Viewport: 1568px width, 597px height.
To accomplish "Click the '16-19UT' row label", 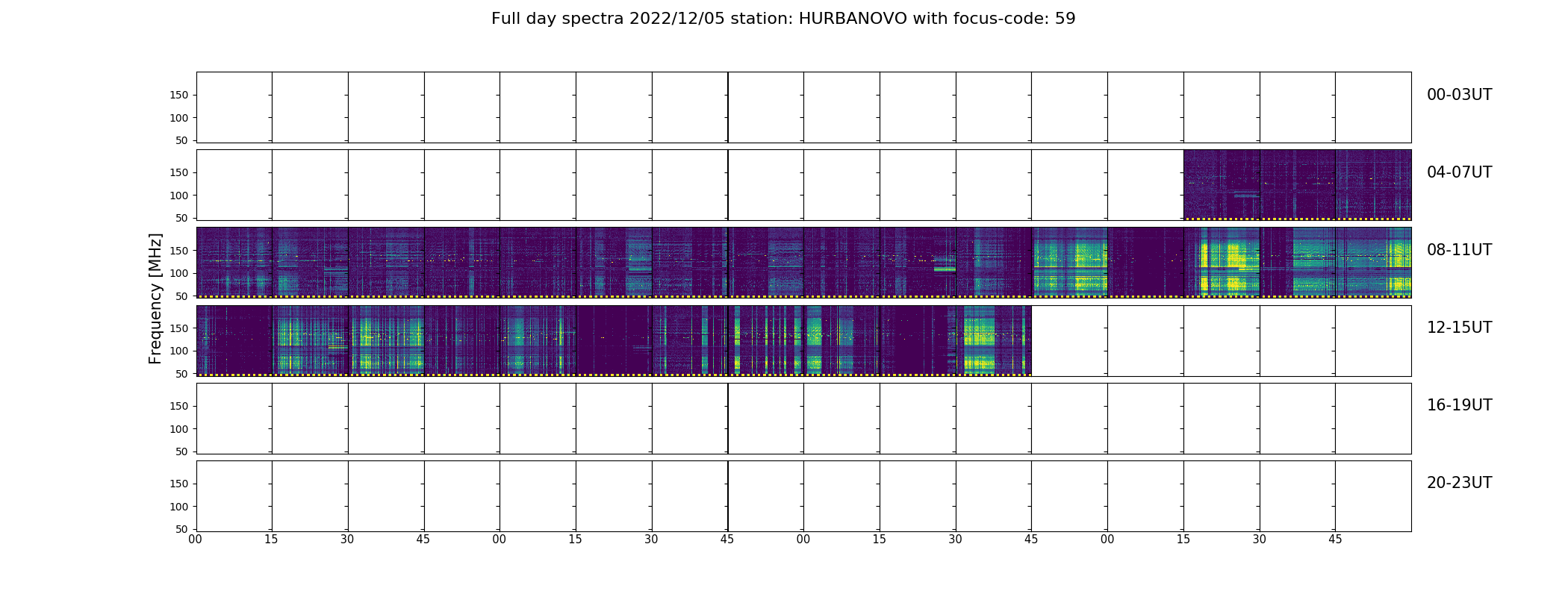I will click(x=1459, y=405).
